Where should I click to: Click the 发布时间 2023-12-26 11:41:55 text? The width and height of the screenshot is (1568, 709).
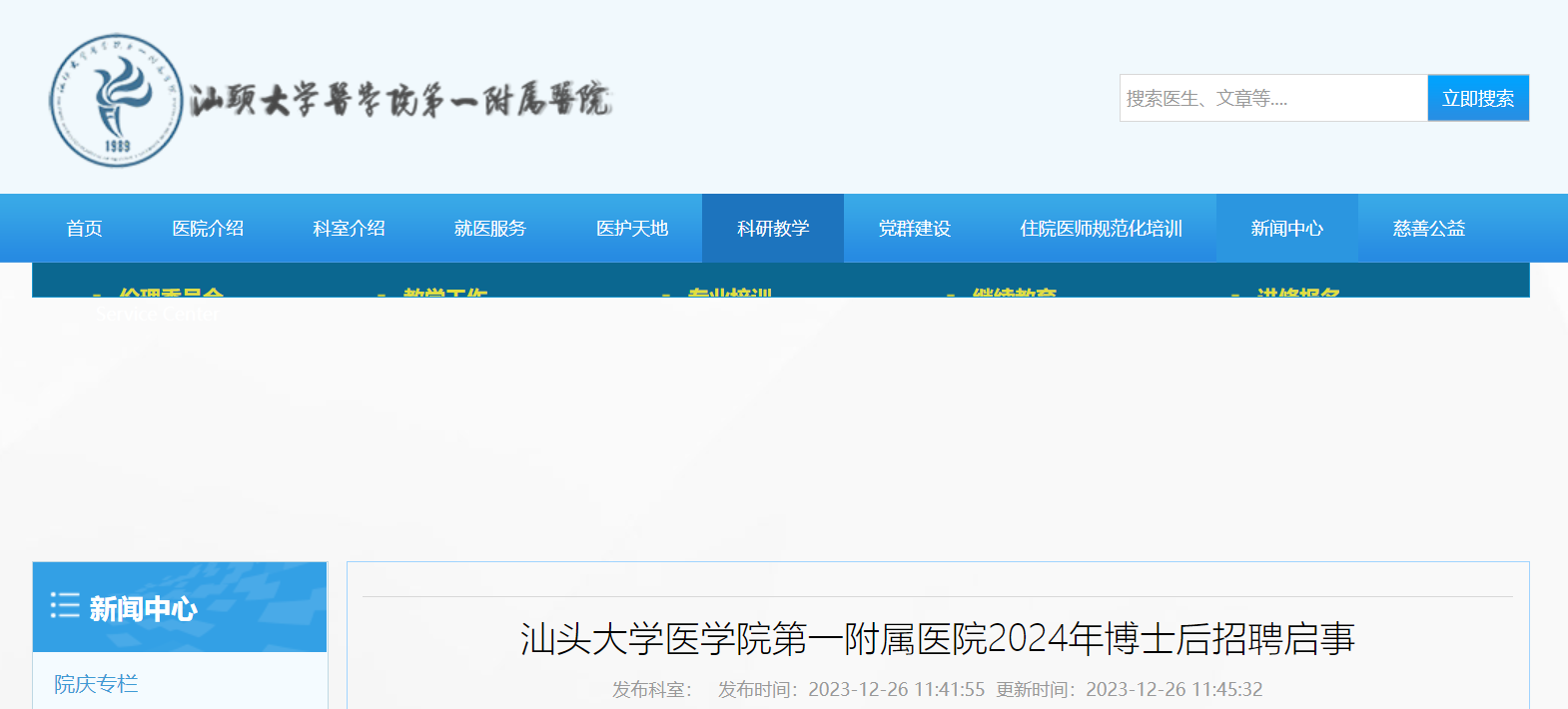(851, 689)
